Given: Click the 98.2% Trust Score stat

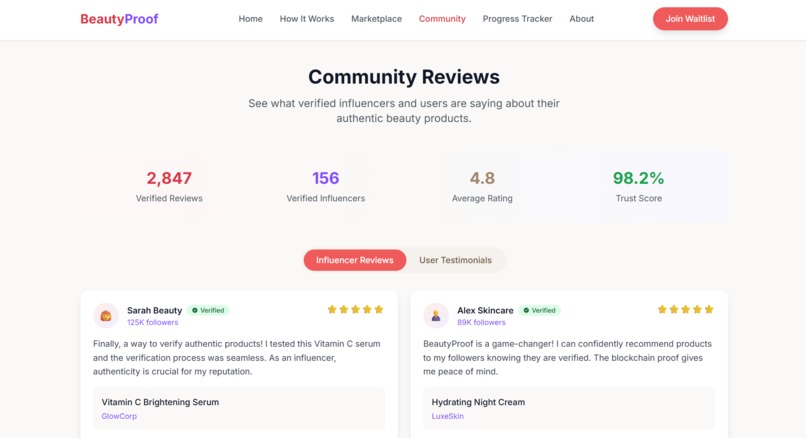Looking at the screenshot, I should coord(638,186).
